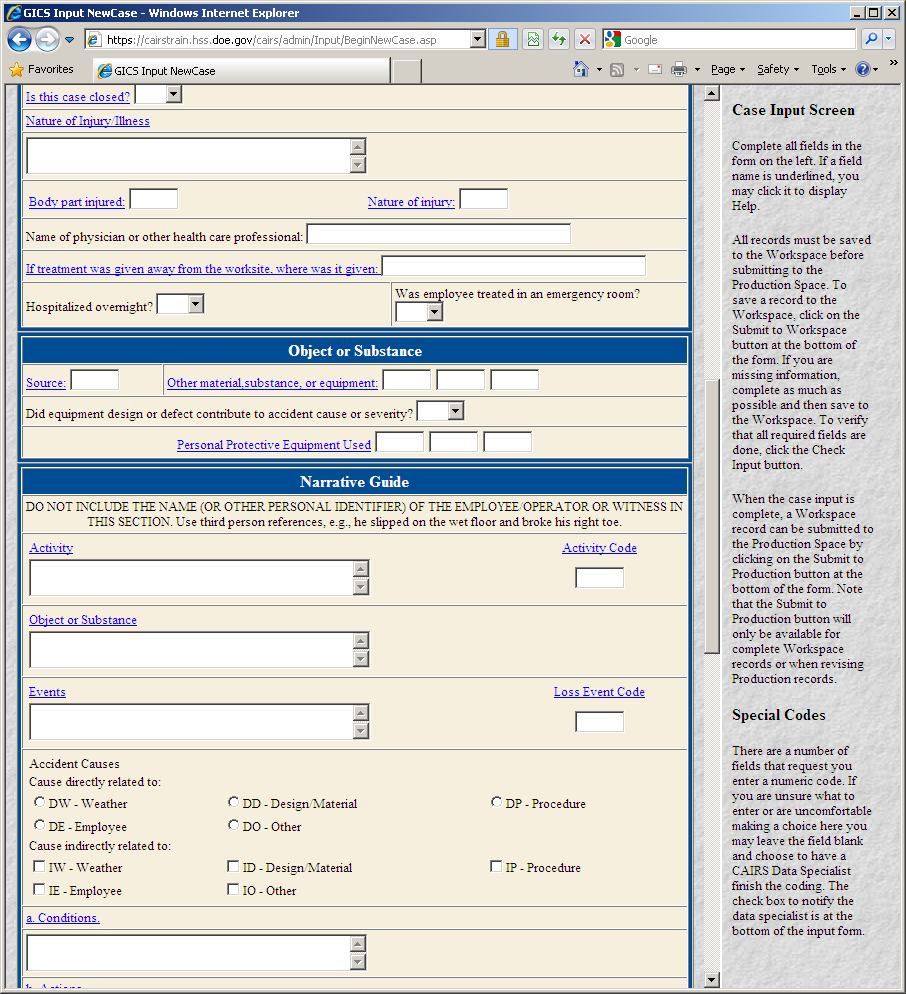Screen dimensions: 906x994
Task: Click the form frame scrollbar thumb
Action: click(x=712, y=516)
